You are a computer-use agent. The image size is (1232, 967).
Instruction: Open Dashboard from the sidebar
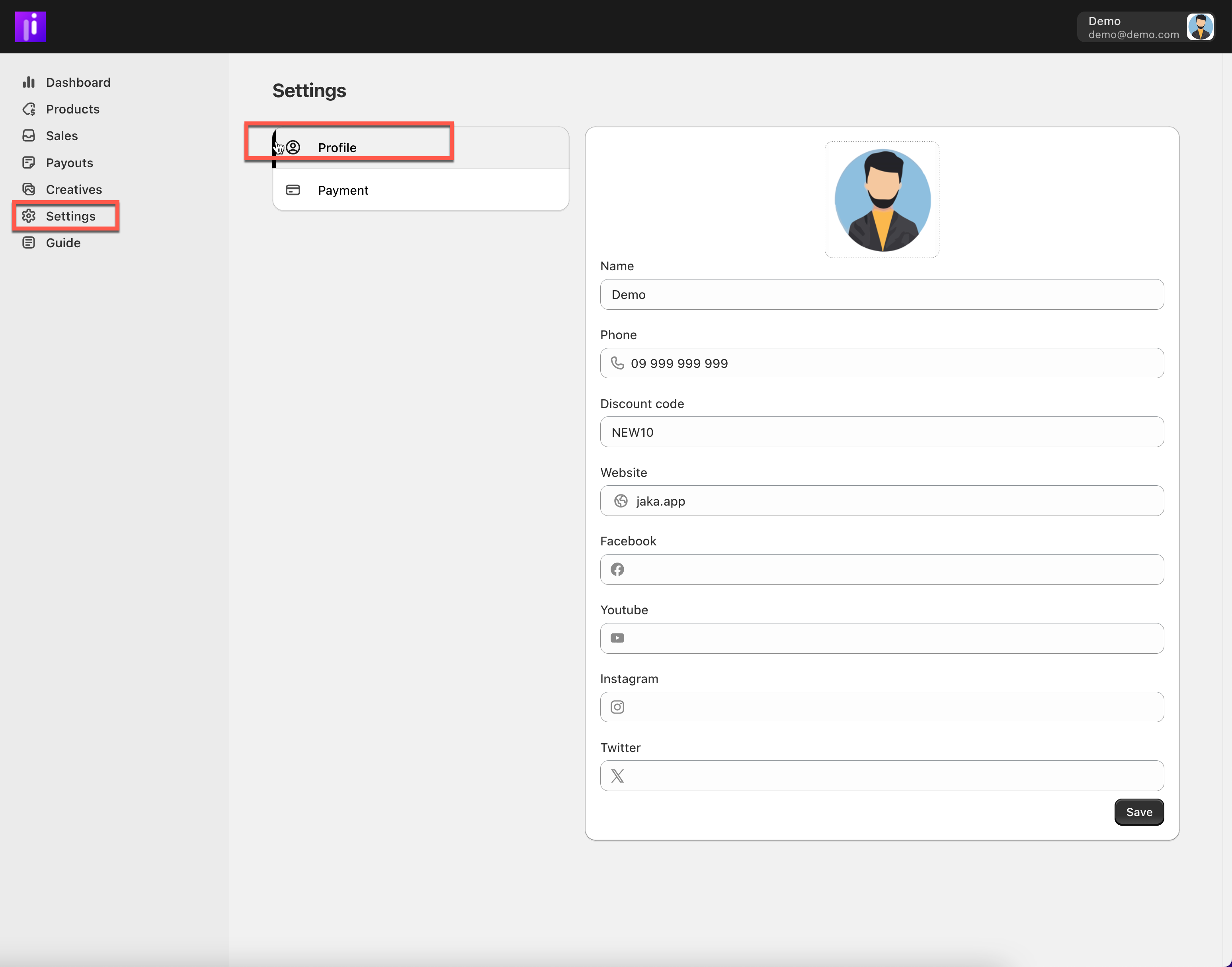[x=78, y=83]
